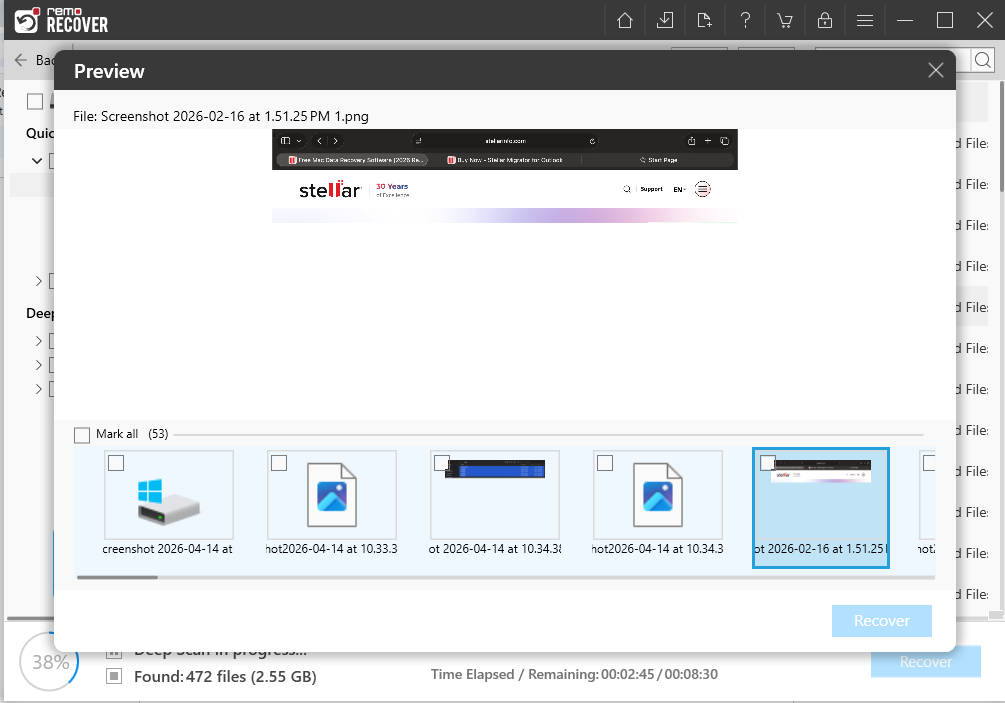The width and height of the screenshot is (1005, 703).
Task: Expand the first Deep Scan tree item
Action: tap(38, 340)
